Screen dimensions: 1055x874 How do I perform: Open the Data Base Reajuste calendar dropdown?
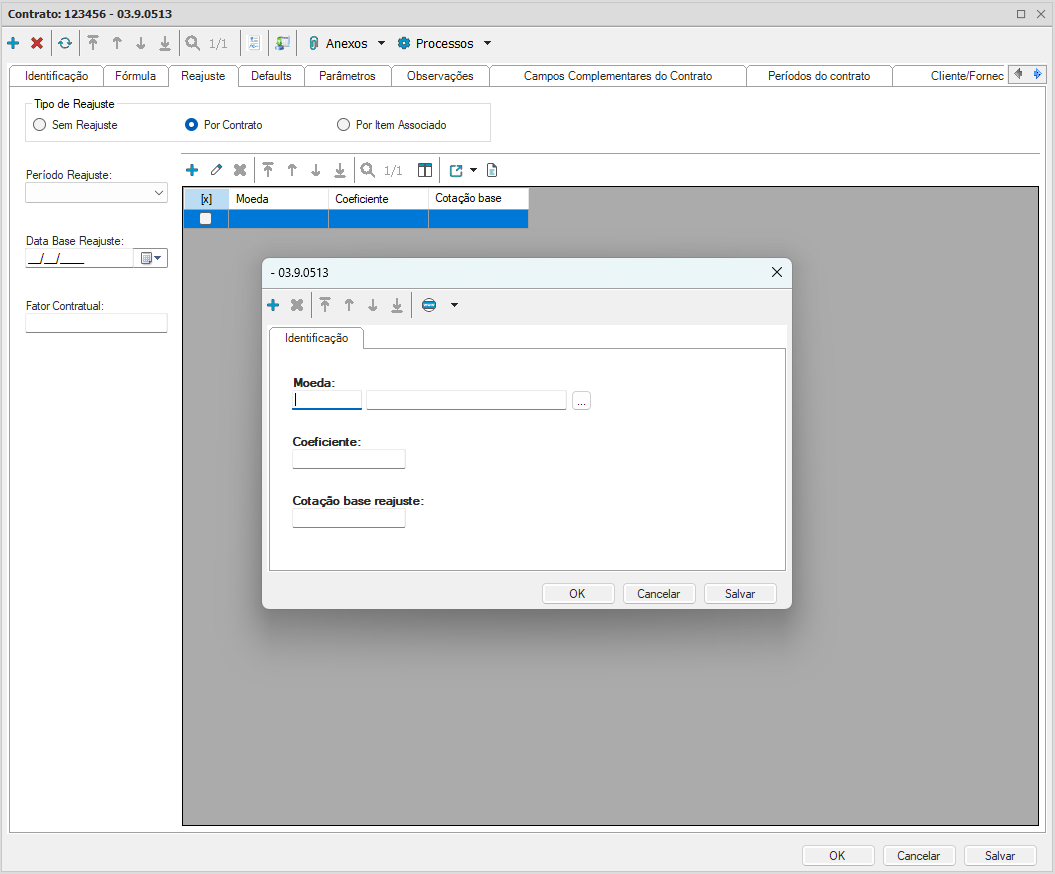(x=150, y=258)
